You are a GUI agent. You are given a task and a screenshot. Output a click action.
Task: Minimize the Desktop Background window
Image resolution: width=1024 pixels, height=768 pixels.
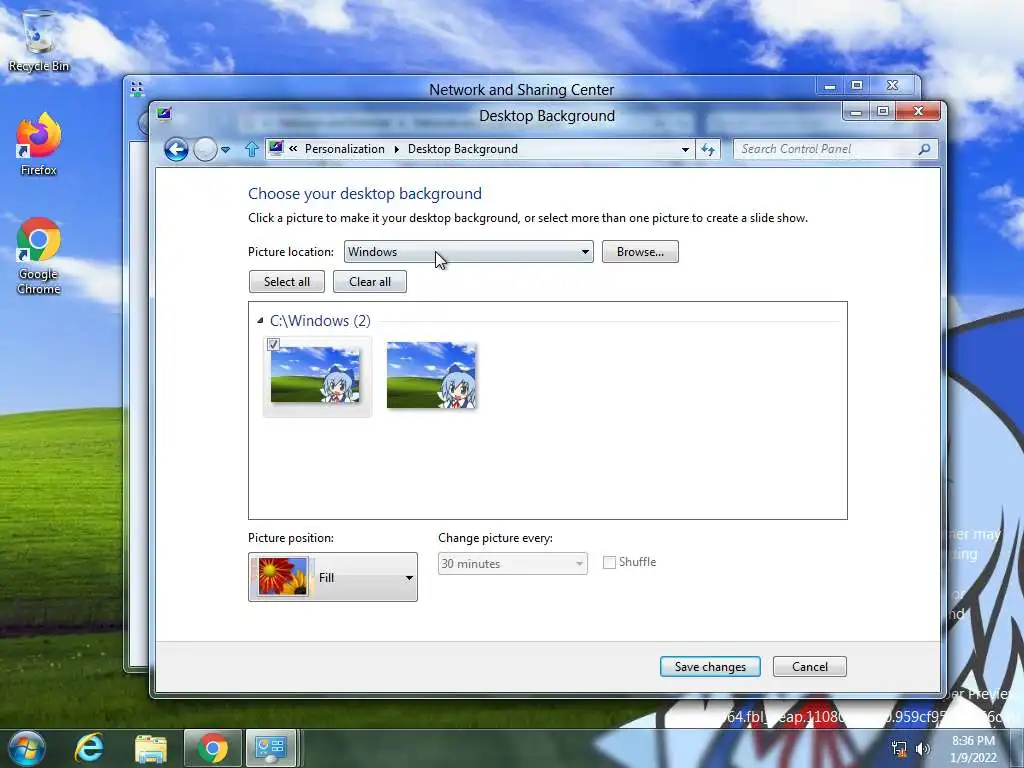[x=856, y=112]
